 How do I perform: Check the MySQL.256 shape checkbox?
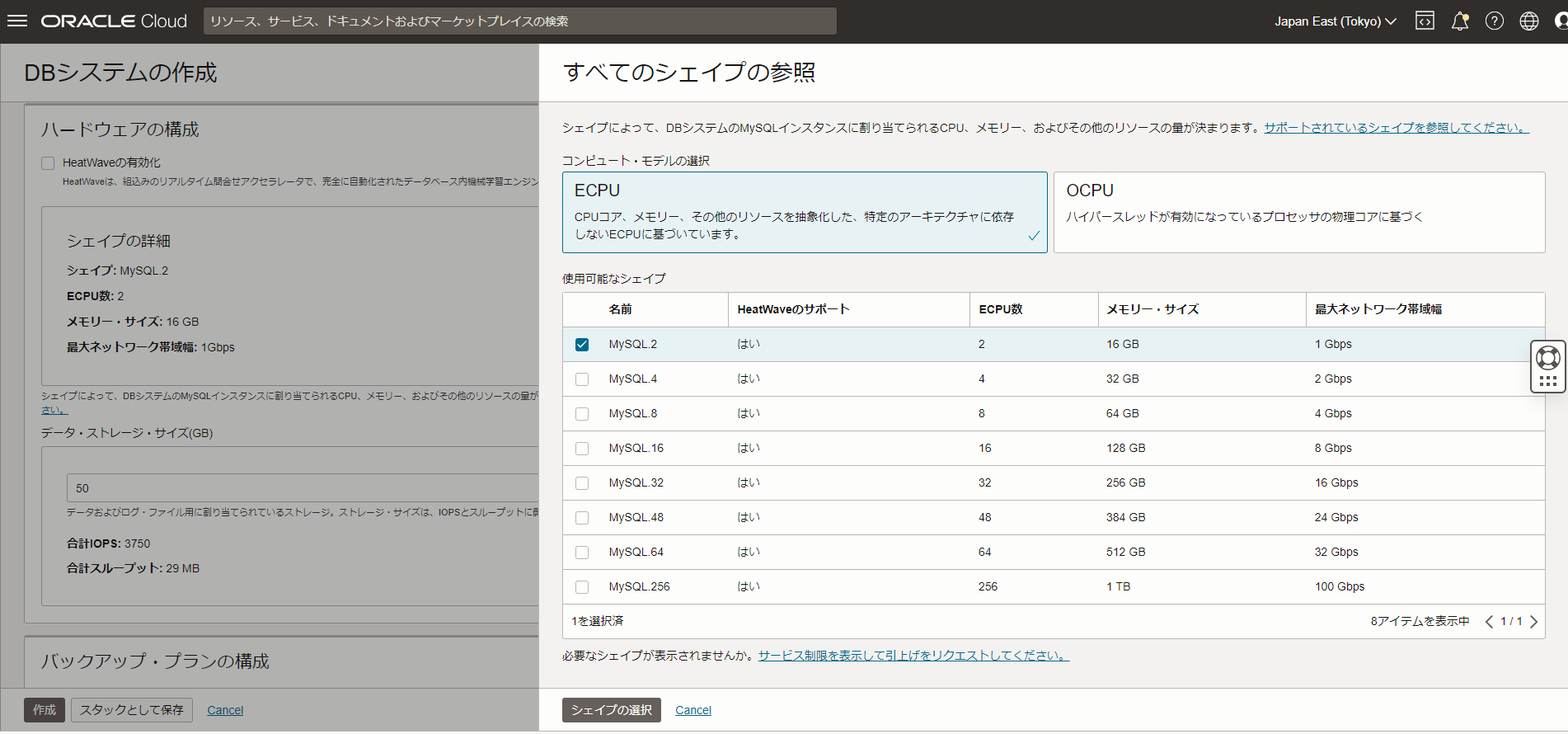582,587
